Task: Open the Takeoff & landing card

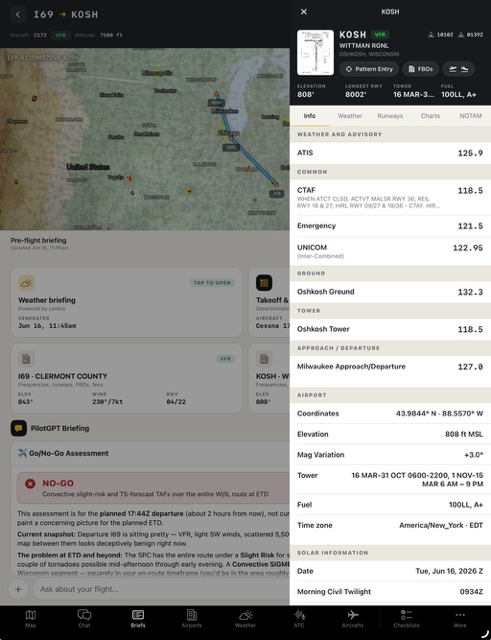Action: click(x=269, y=302)
